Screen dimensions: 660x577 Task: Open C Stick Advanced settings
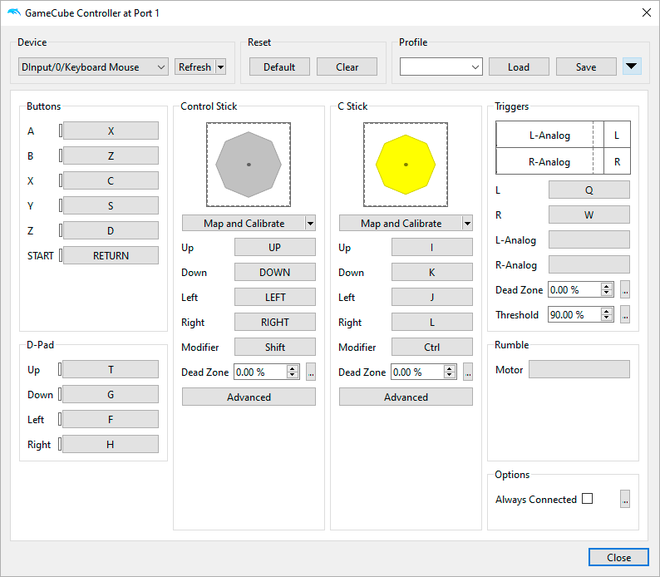tap(406, 397)
